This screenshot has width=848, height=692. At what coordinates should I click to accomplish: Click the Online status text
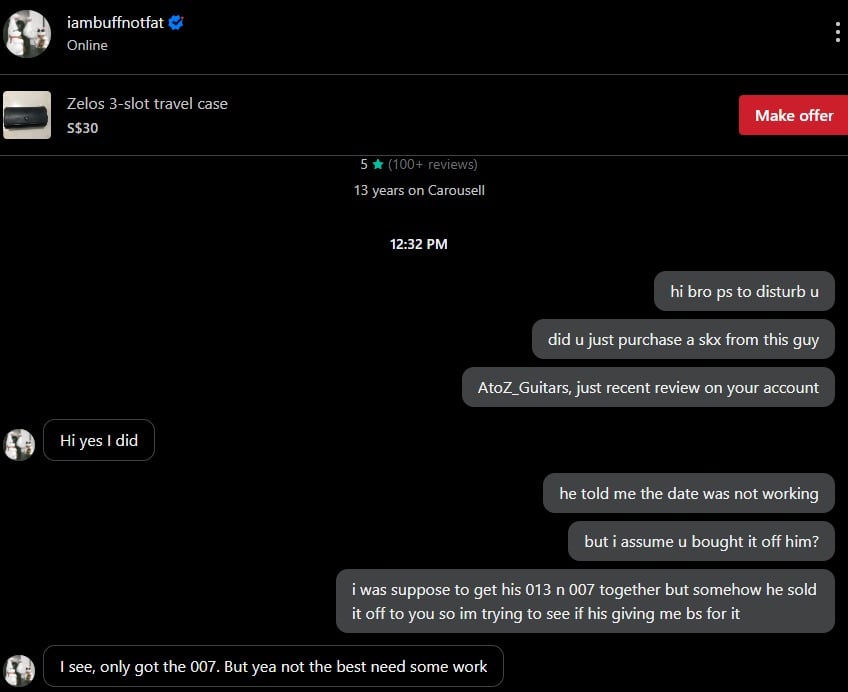click(87, 45)
